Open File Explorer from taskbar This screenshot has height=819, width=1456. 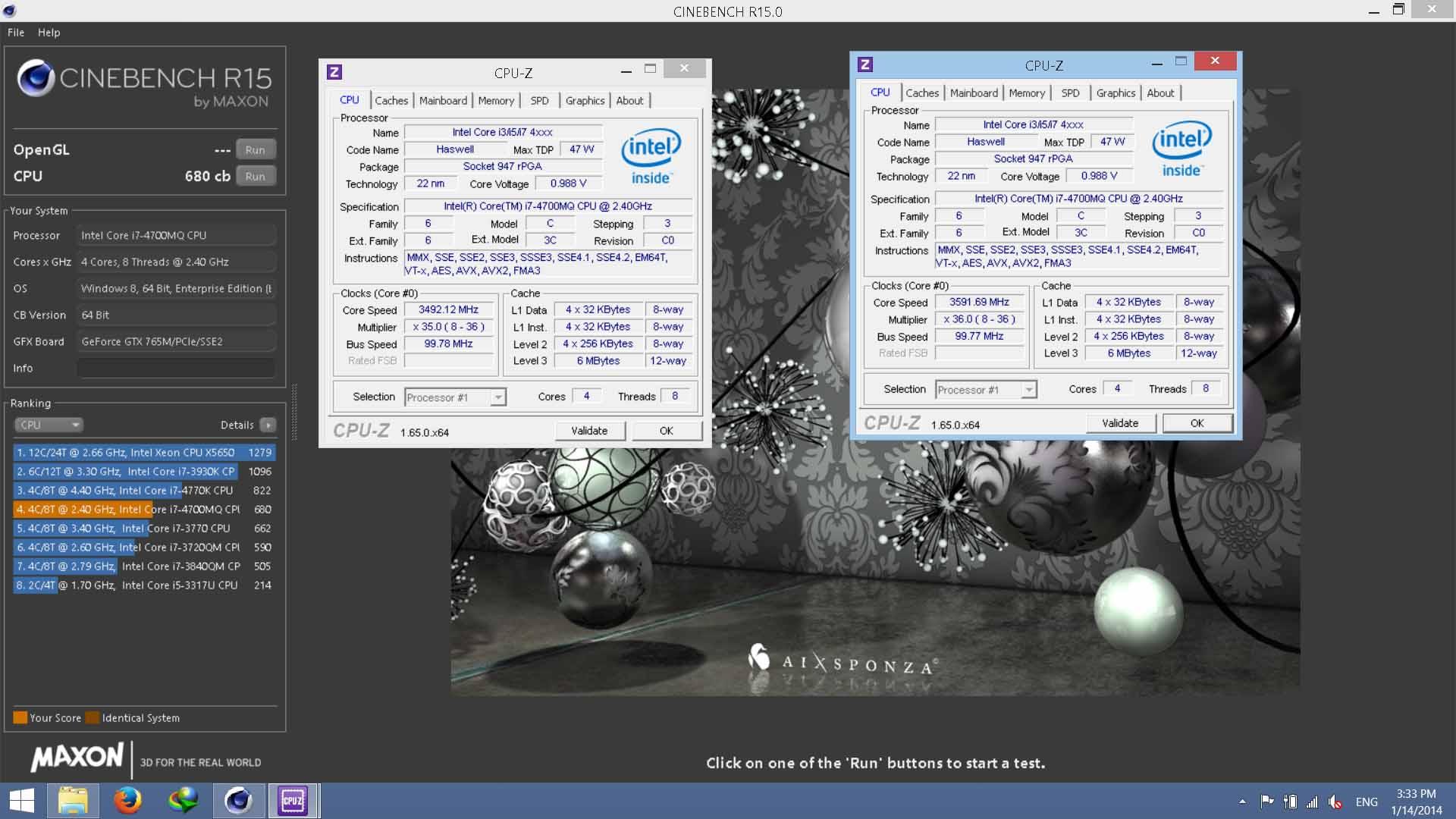73,801
